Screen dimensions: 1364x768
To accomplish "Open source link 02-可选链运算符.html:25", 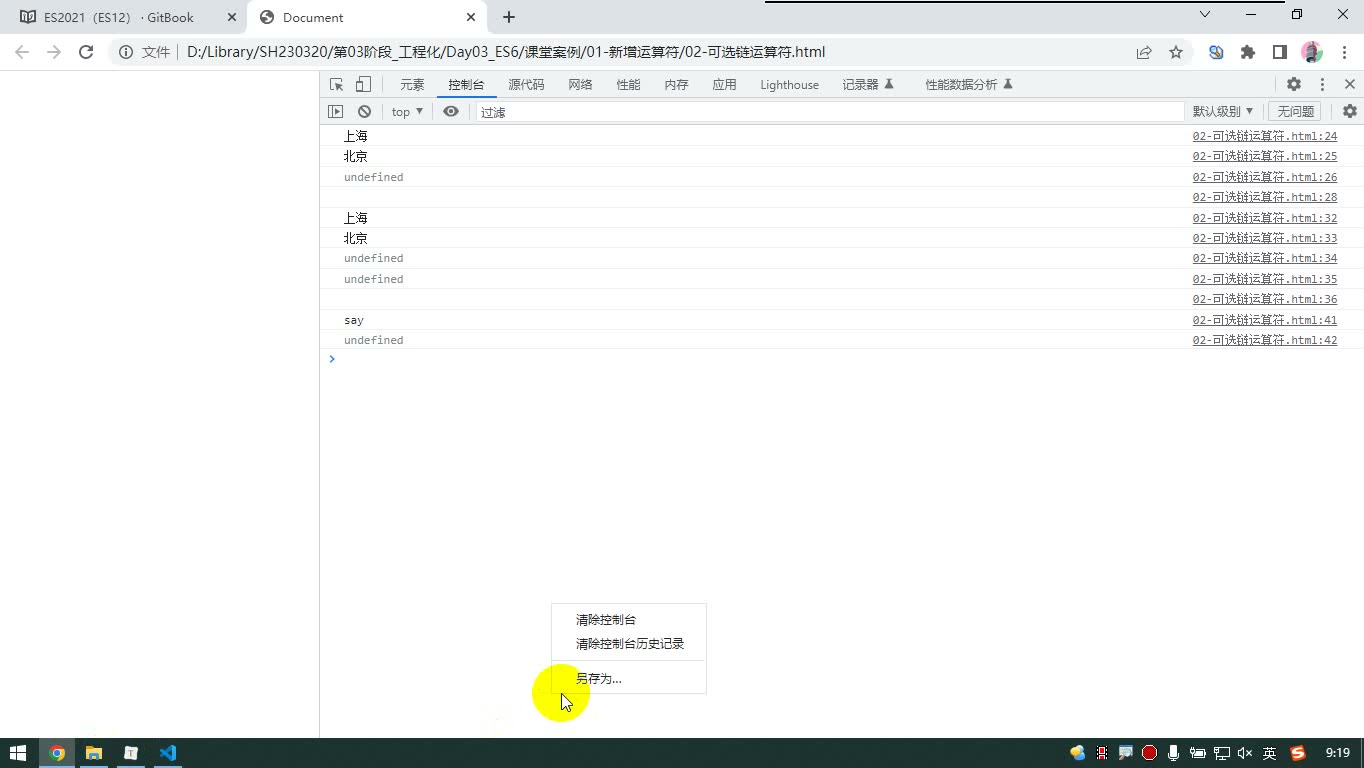I will coord(1264,156).
